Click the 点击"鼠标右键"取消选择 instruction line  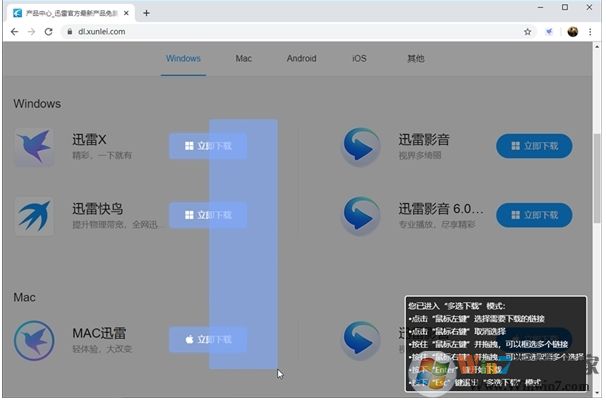coord(457,332)
